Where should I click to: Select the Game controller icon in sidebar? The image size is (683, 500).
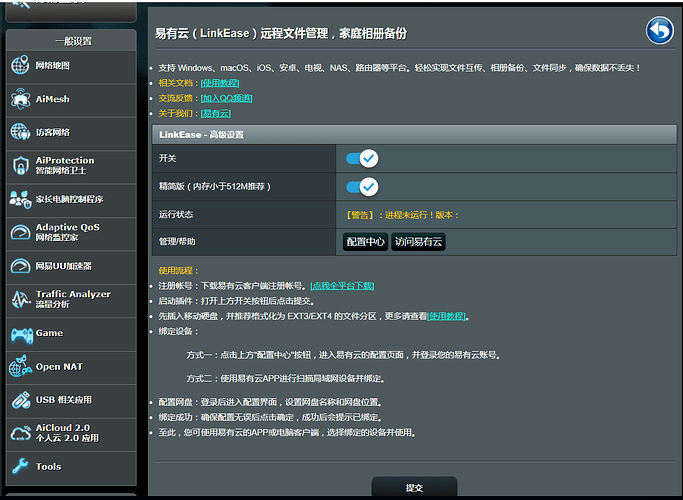(21, 334)
